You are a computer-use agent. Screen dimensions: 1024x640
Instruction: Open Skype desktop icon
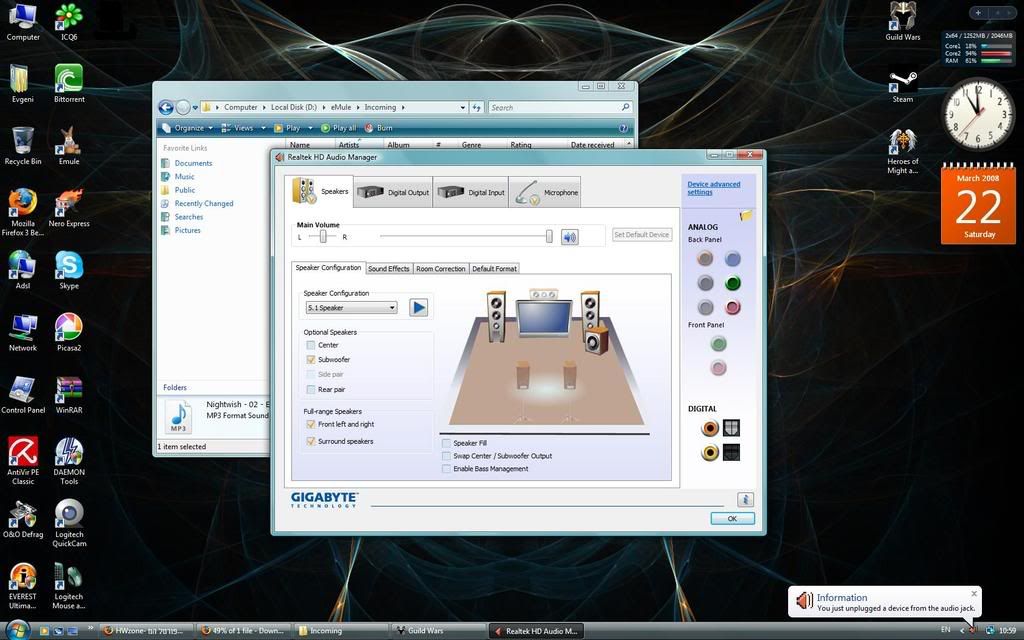click(69, 270)
